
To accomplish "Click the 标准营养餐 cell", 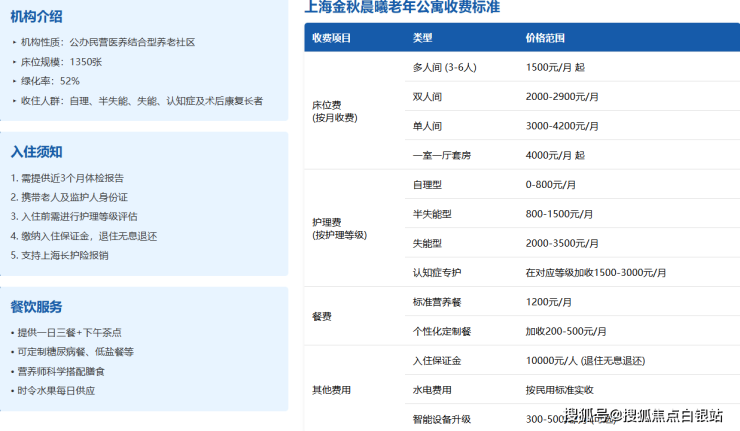I will (437, 302).
